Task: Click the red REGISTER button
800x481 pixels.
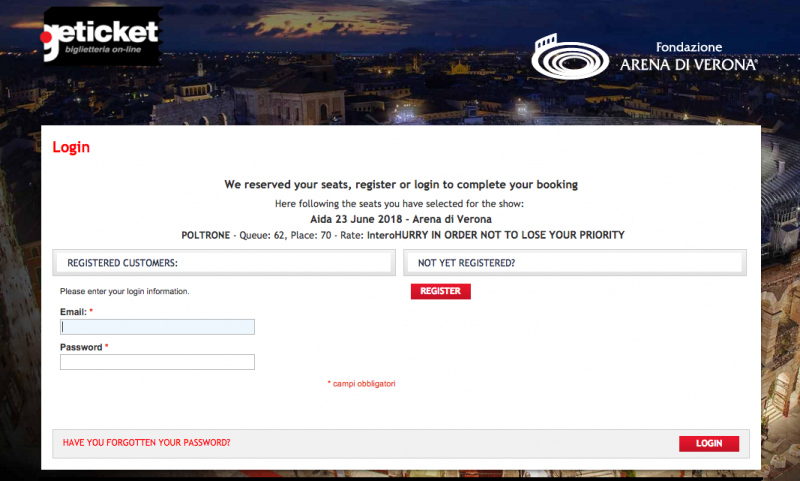Action: (x=441, y=291)
